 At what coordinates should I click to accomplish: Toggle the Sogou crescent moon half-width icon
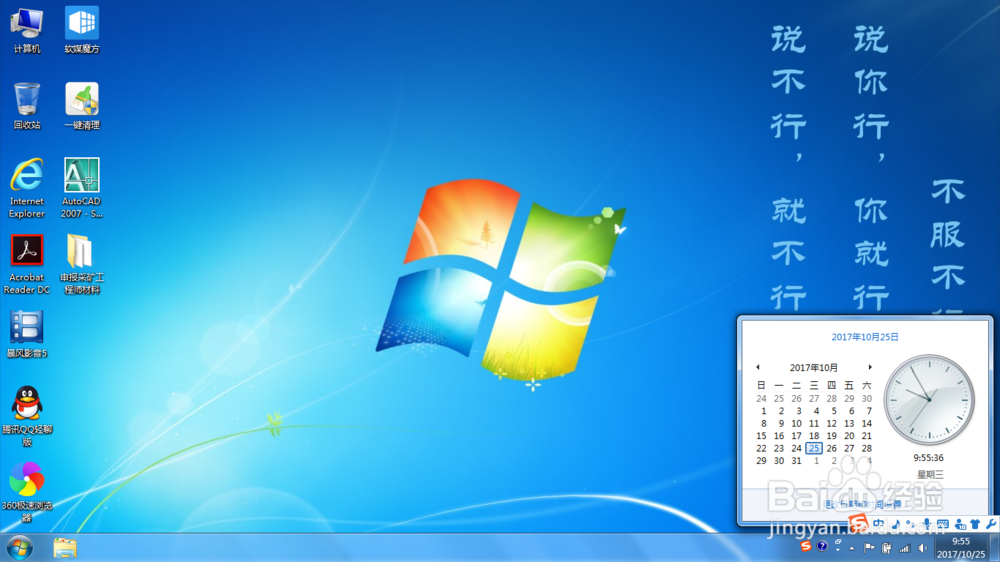coord(896,524)
